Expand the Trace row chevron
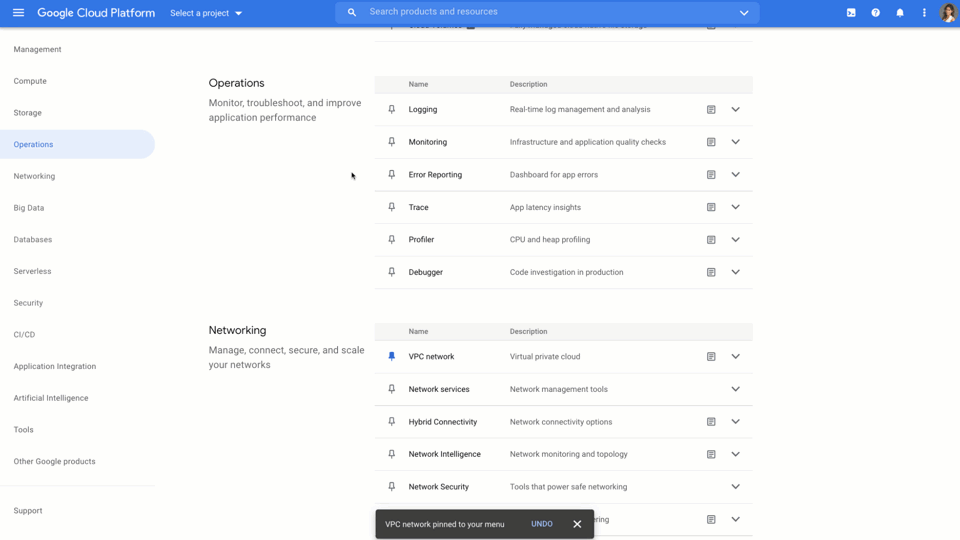Viewport: 960px width, 540px height. pos(735,207)
